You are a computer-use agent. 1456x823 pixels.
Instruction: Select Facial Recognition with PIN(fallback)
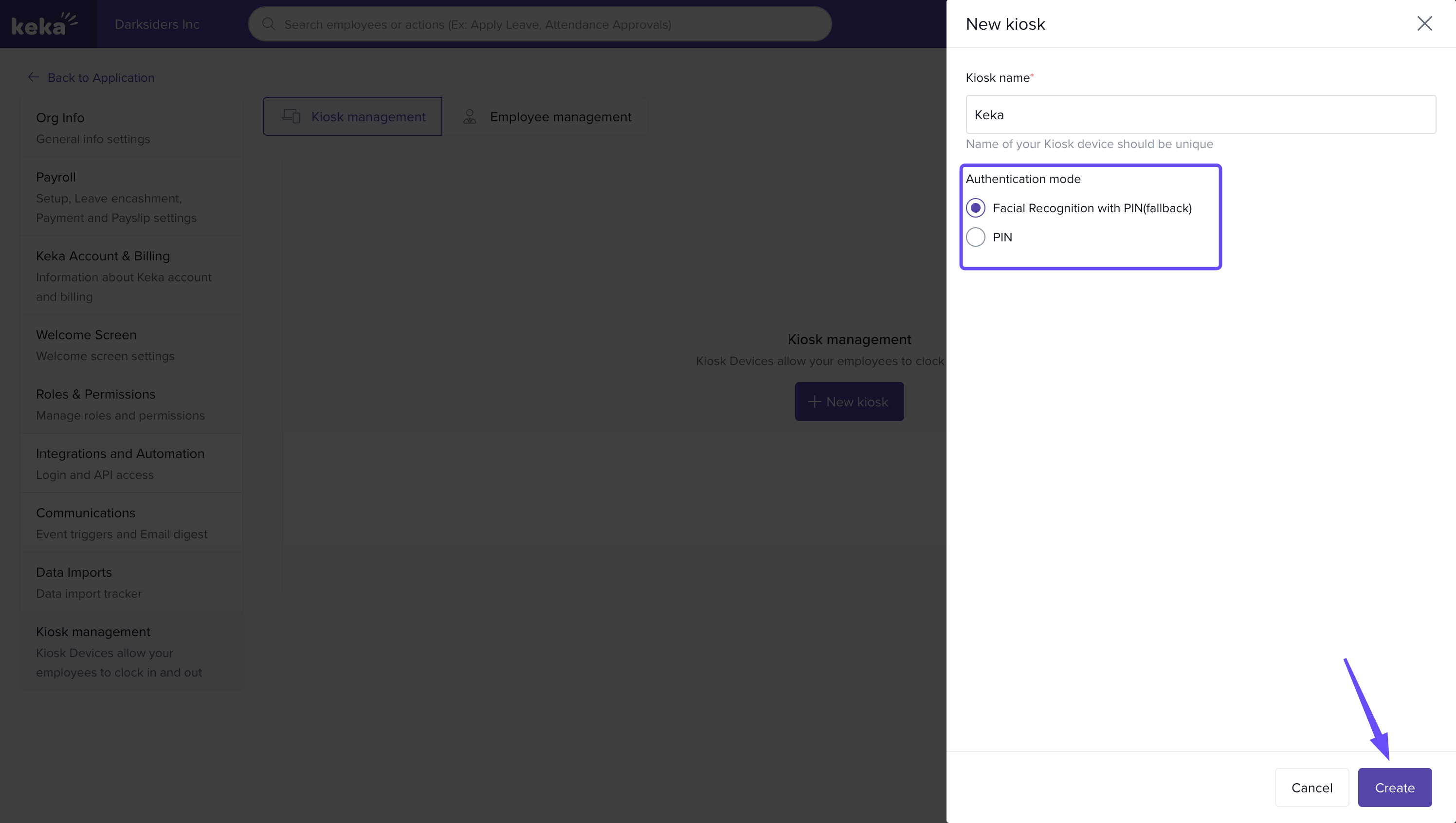[976, 208]
